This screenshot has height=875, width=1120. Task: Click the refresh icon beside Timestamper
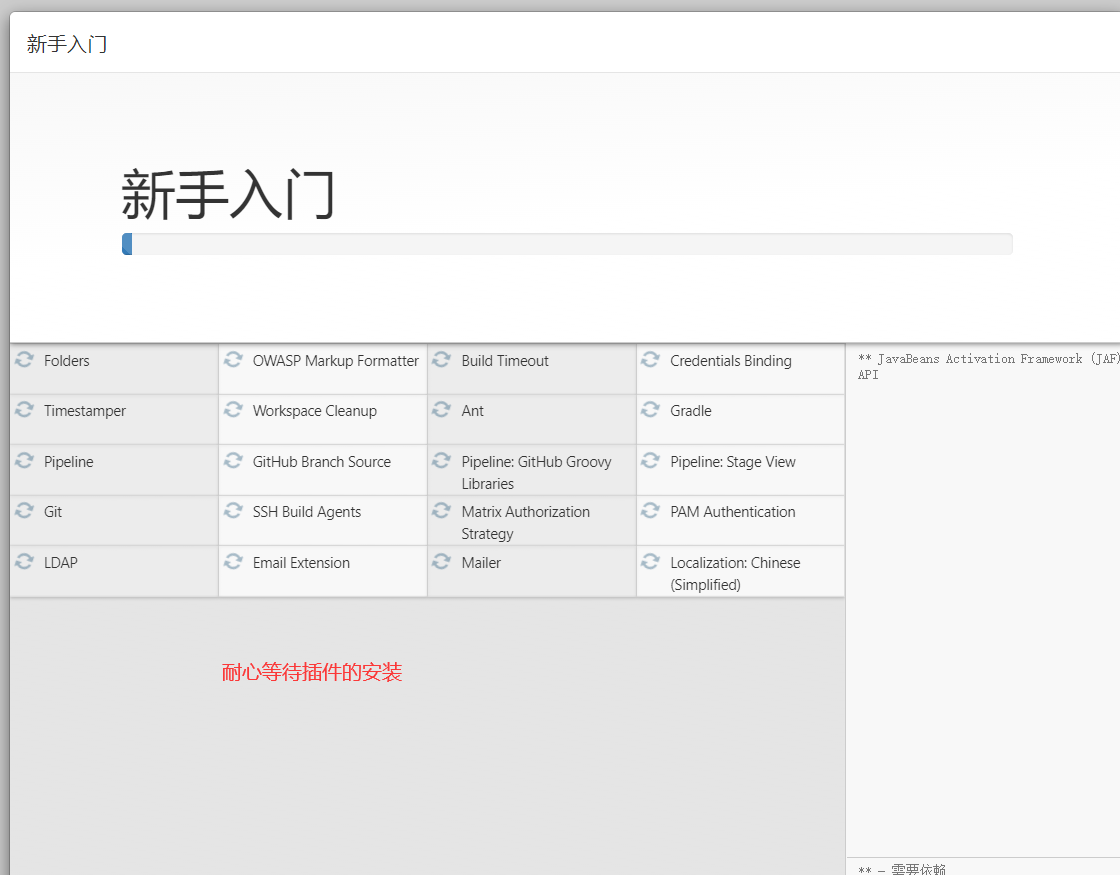[x=24, y=409]
